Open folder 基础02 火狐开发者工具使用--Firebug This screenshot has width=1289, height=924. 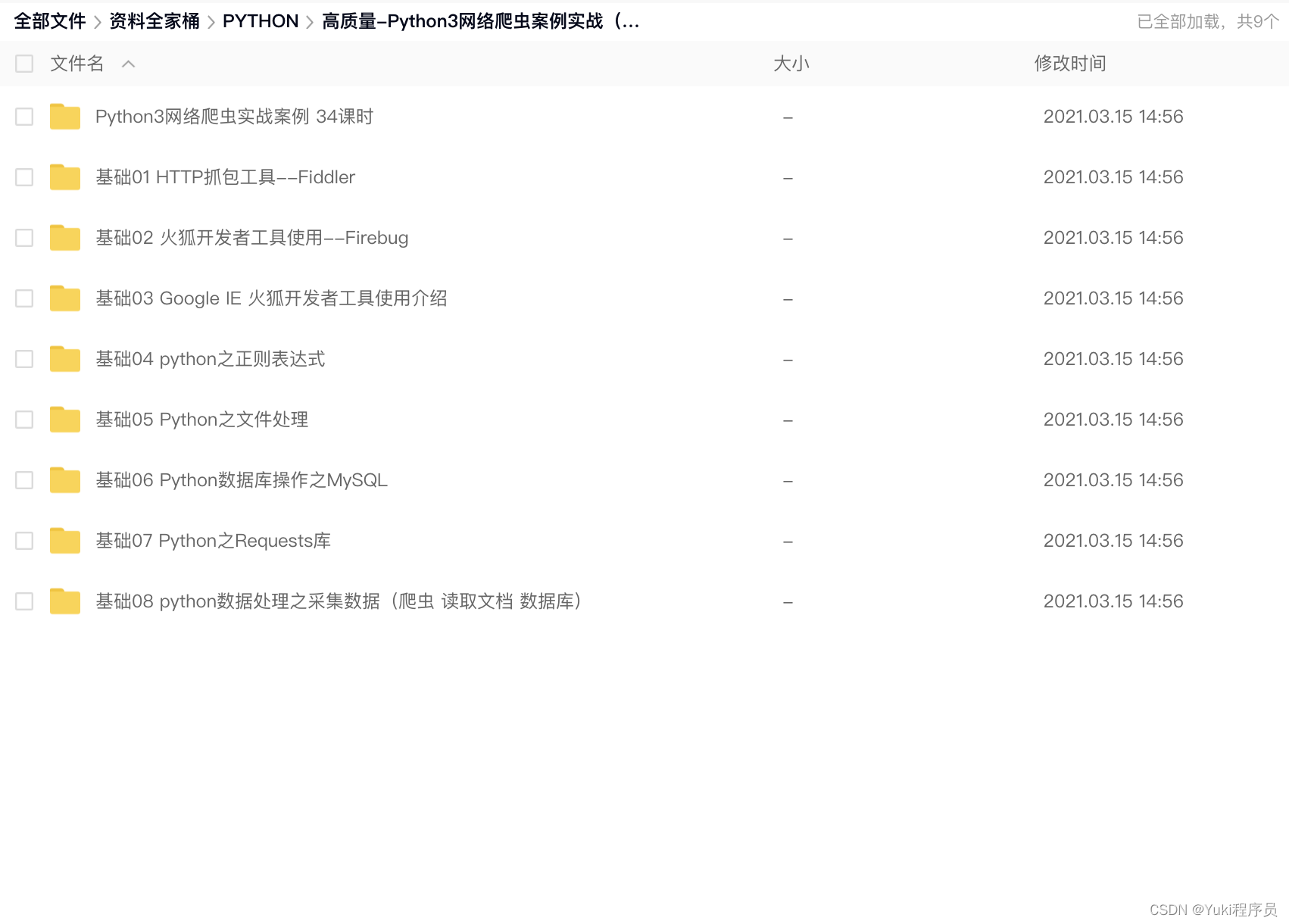click(251, 238)
